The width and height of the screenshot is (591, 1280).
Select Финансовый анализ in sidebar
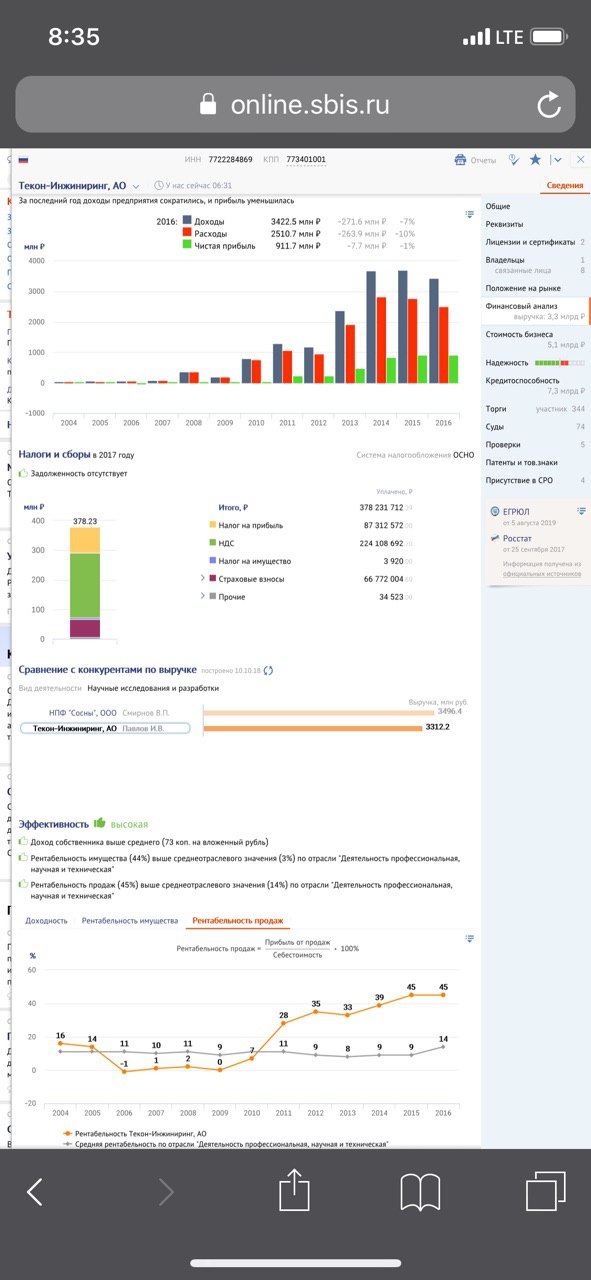(521, 306)
